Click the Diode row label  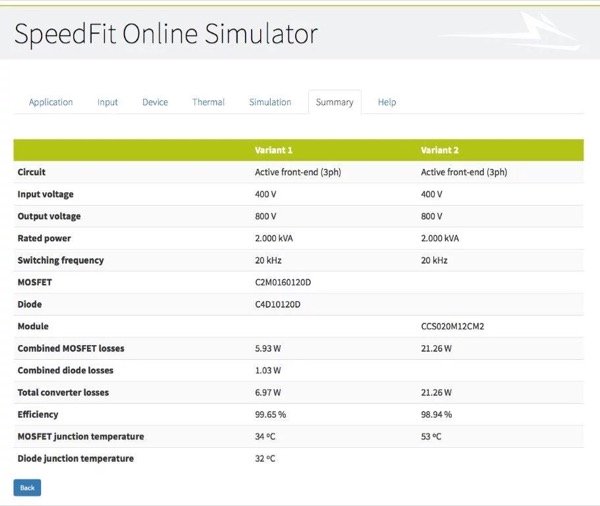pos(29,304)
